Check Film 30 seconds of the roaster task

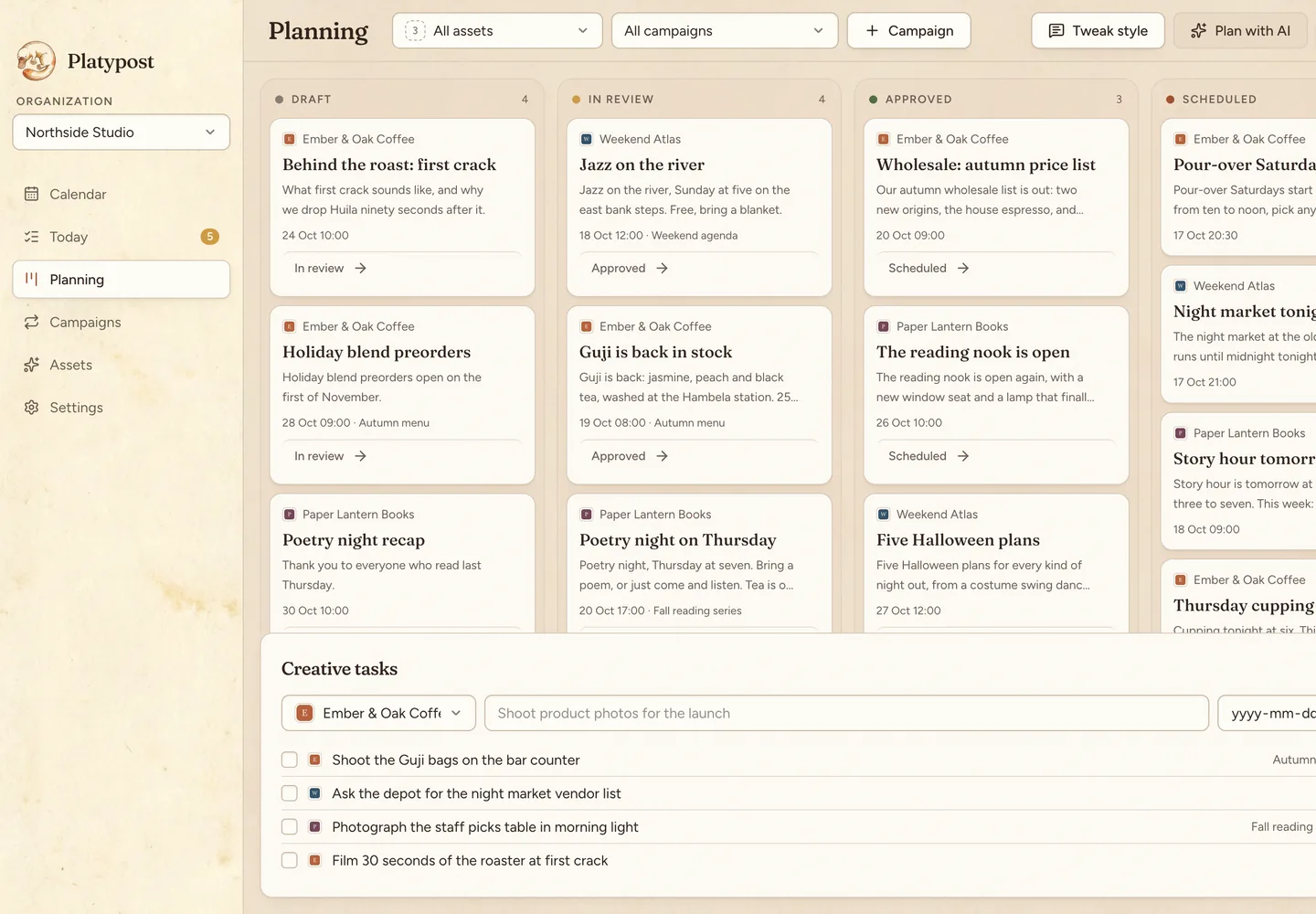(290, 860)
